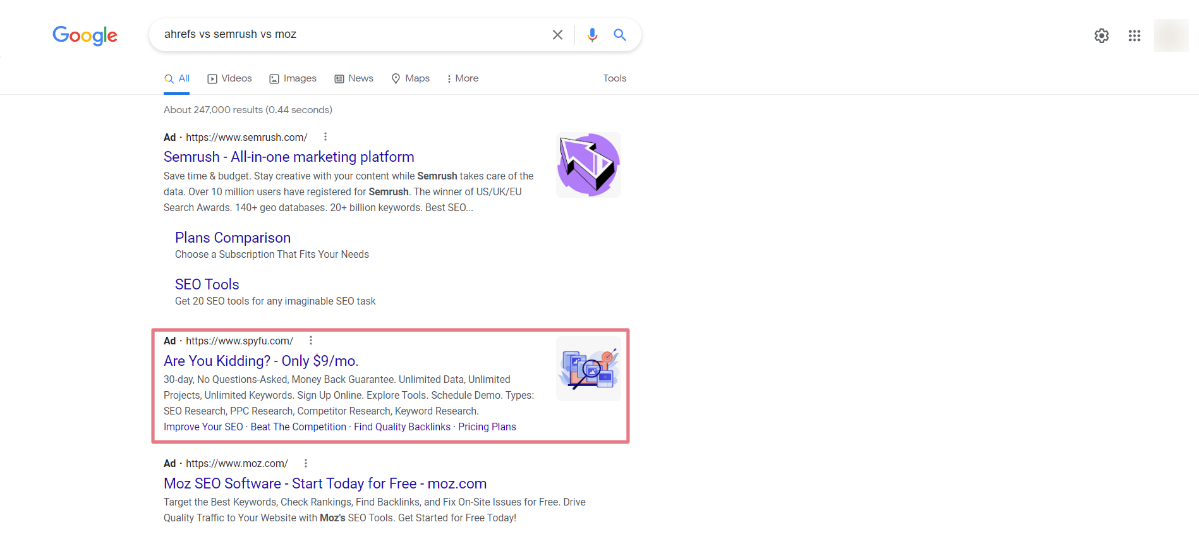The width and height of the screenshot is (1199, 544).
Task: Open the Tools options
Action: 615,78
